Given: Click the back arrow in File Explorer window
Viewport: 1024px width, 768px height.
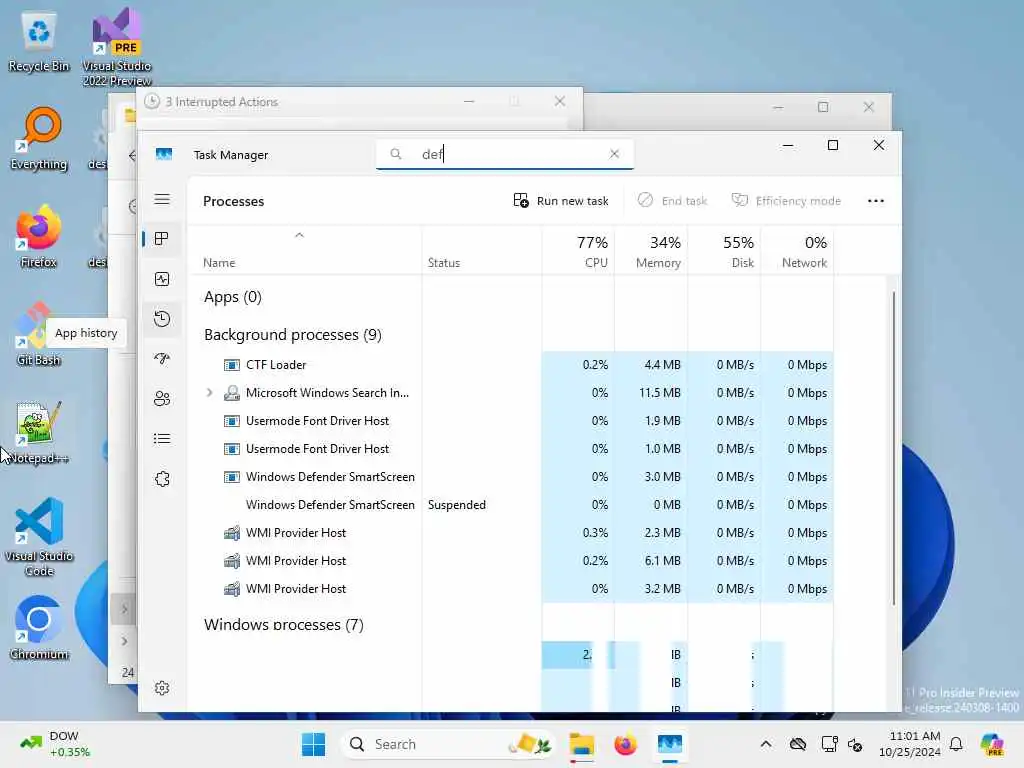Looking at the screenshot, I should click(133, 155).
